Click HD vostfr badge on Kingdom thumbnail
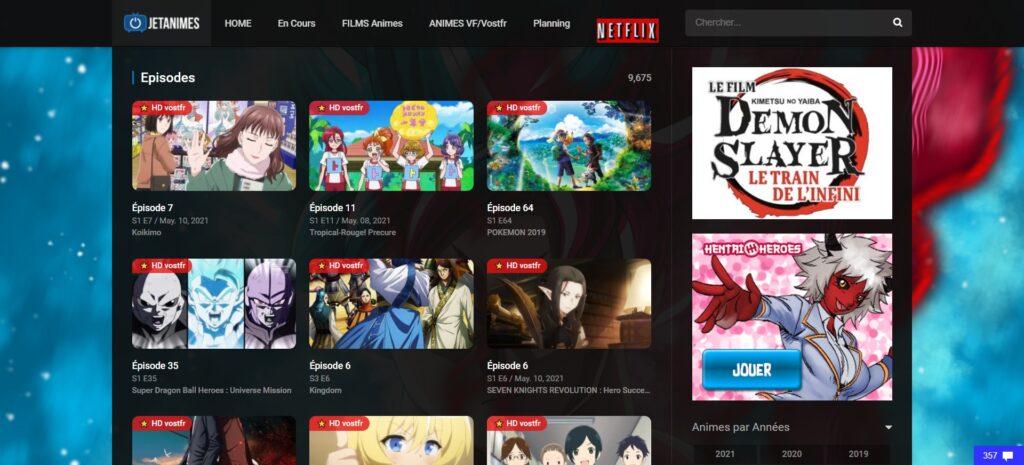Viewport: 1024px width, 465px height. coord(339,266)
